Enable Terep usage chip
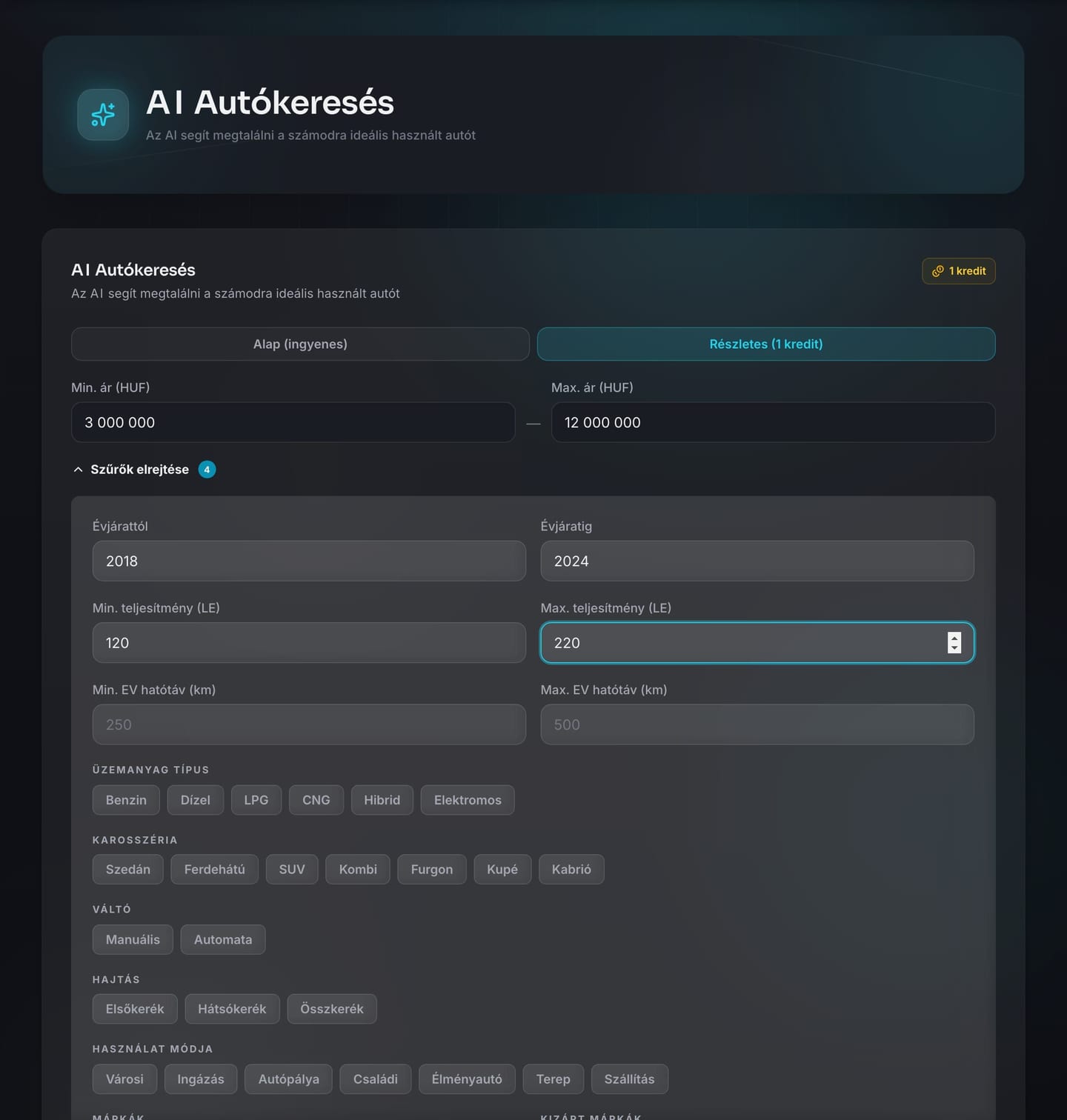 tap(554, 1079)
